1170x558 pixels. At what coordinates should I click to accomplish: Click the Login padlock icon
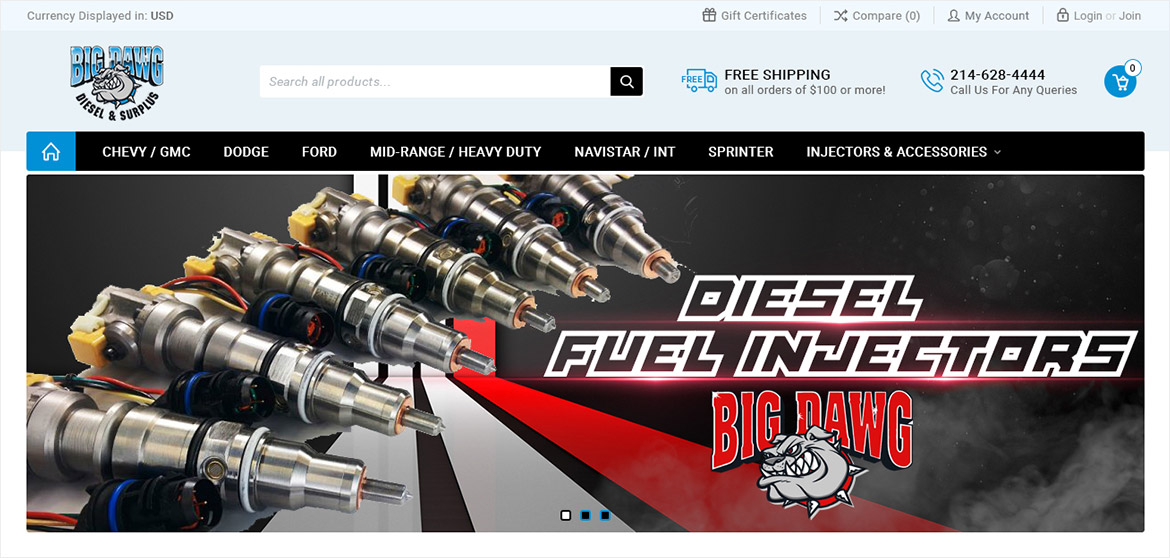pyautogui.click(x=1063, y=15)
